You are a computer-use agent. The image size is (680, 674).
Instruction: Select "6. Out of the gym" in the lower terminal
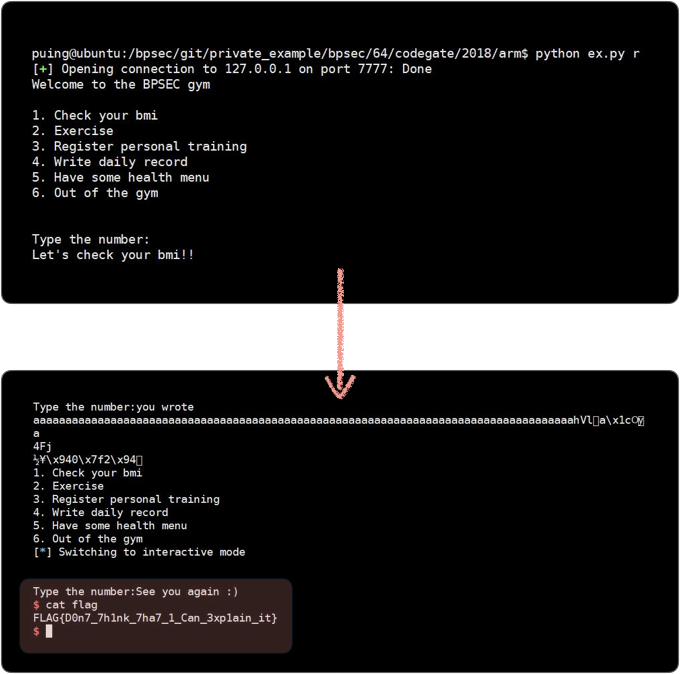(87, 539)
